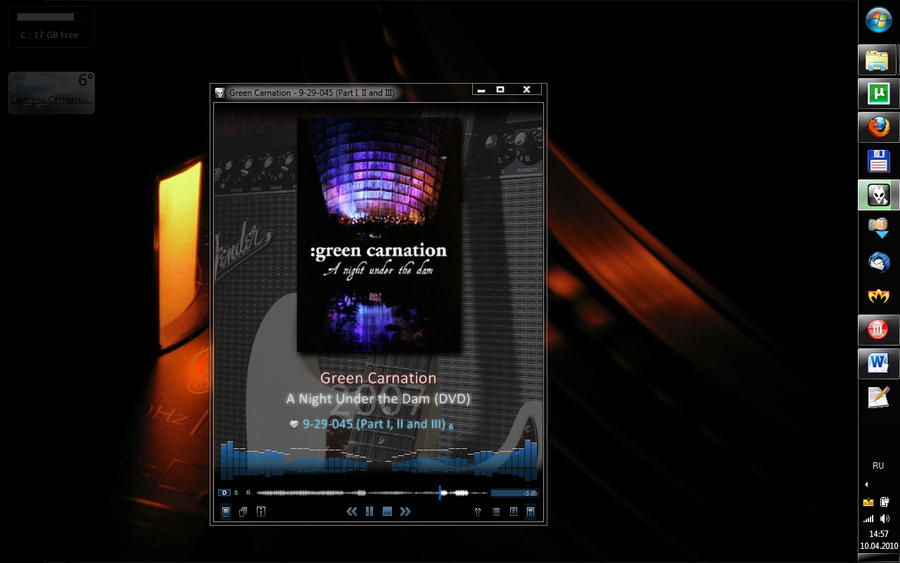Click the highlighted icon at bottom-right of player
Screen dimensions: 900x563
[x=531, y=511]
